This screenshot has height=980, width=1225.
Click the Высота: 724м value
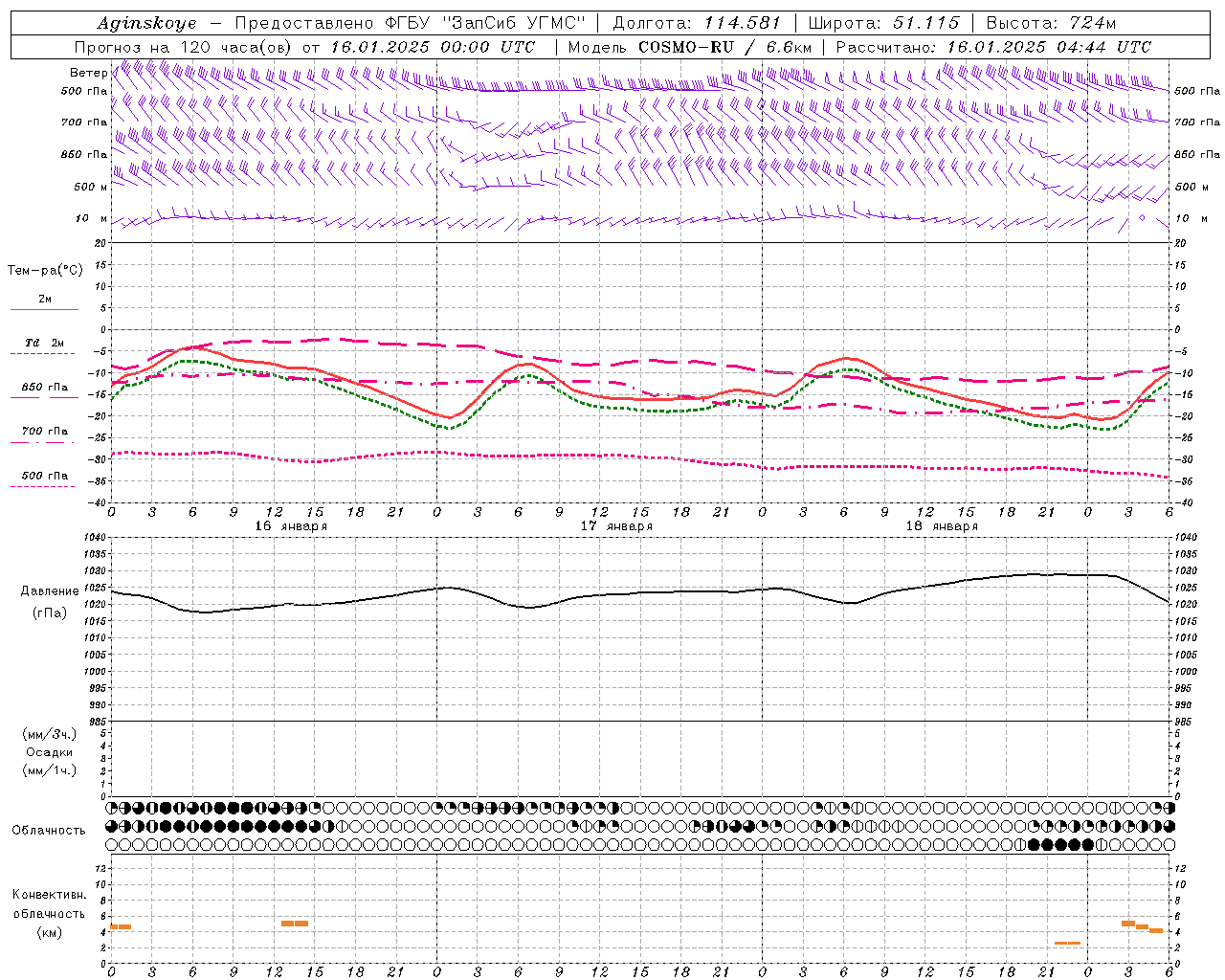coord(1051,23)
